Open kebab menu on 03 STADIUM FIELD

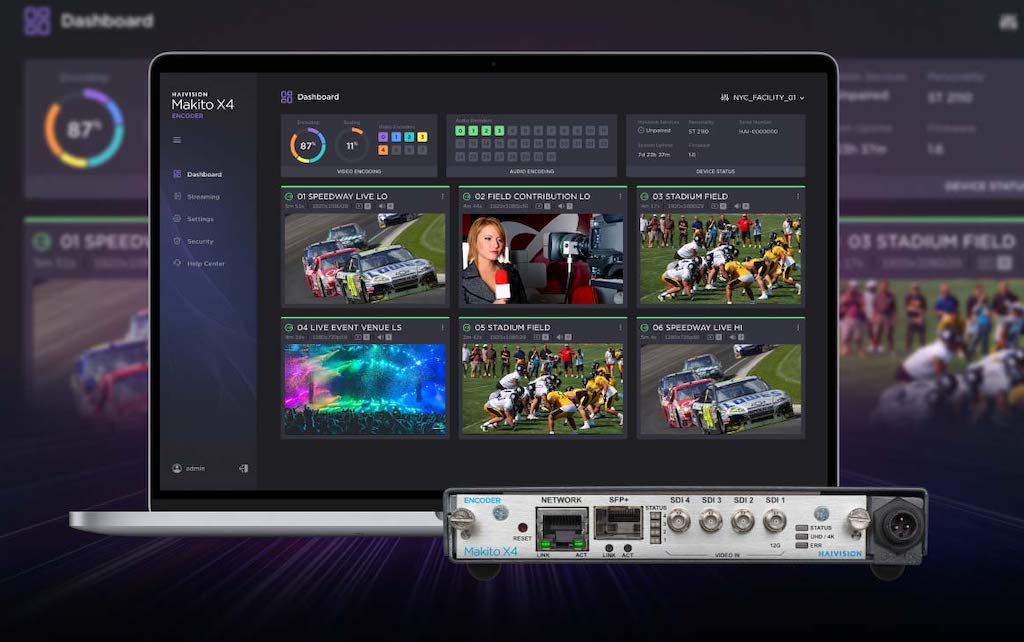tap(798, 196)
